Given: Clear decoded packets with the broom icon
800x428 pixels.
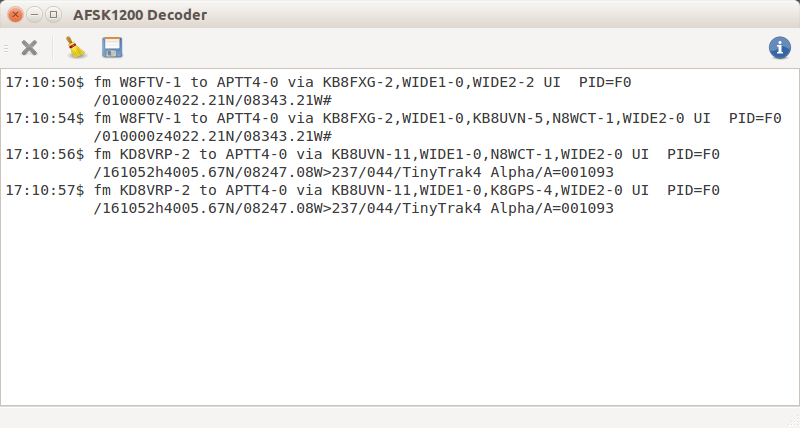Looking at the screenshot, I should coord(76,47).
